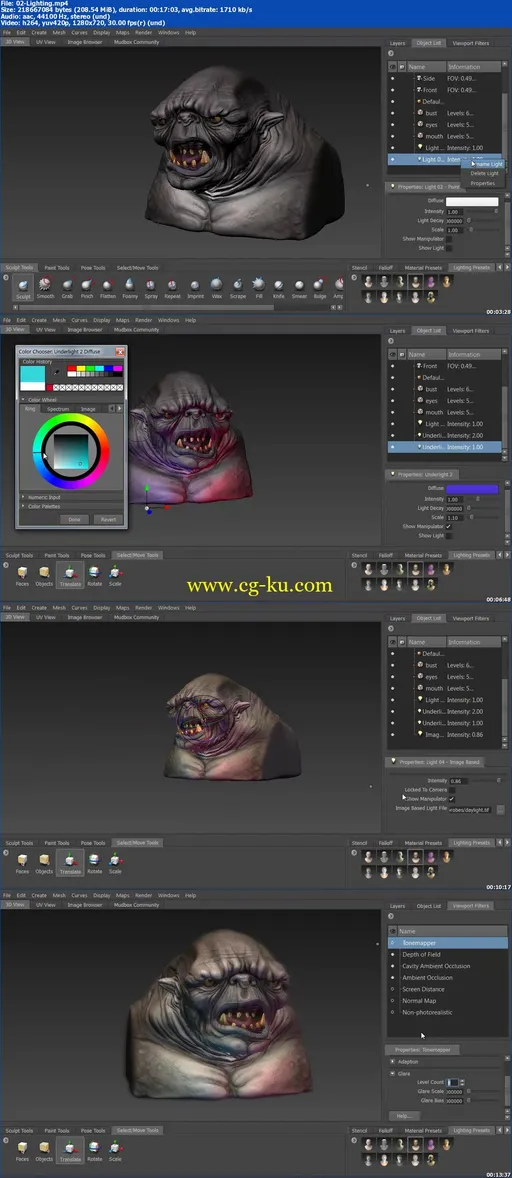Check Show Light in Underlight 2 properties

(449, 536)
